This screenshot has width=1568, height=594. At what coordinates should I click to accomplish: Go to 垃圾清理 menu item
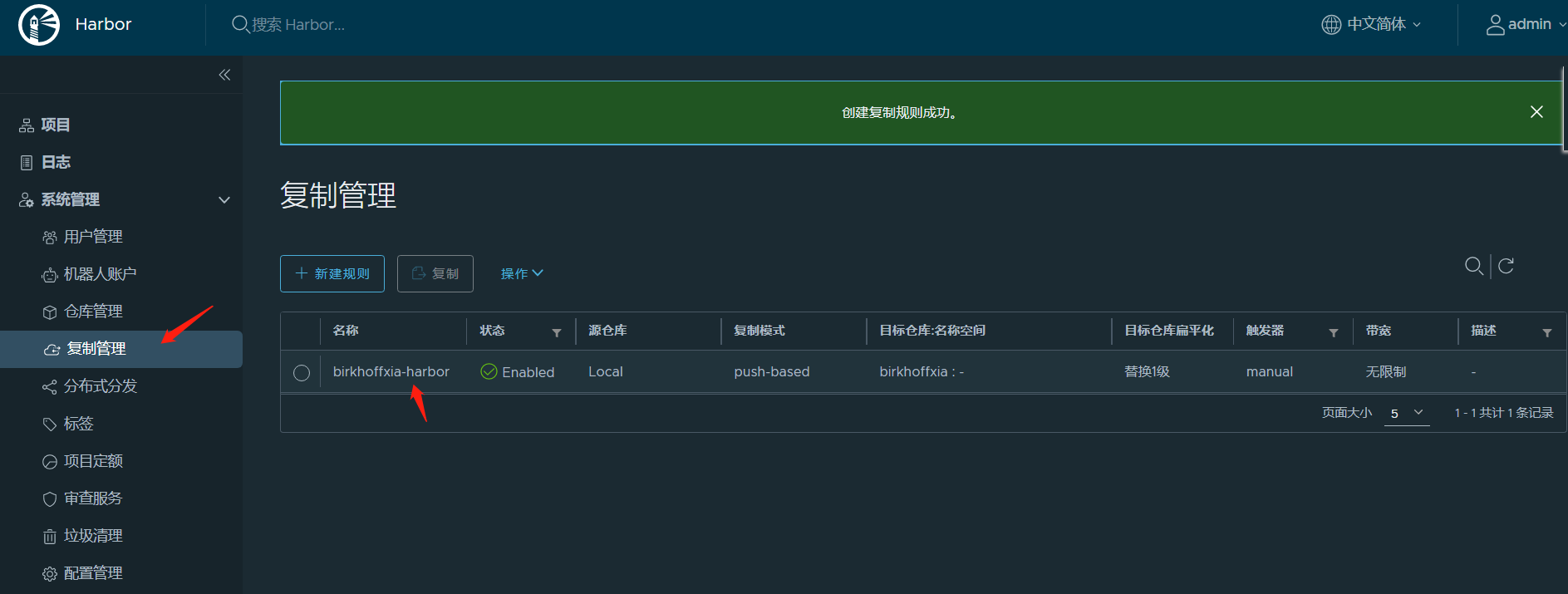point(93,537)
